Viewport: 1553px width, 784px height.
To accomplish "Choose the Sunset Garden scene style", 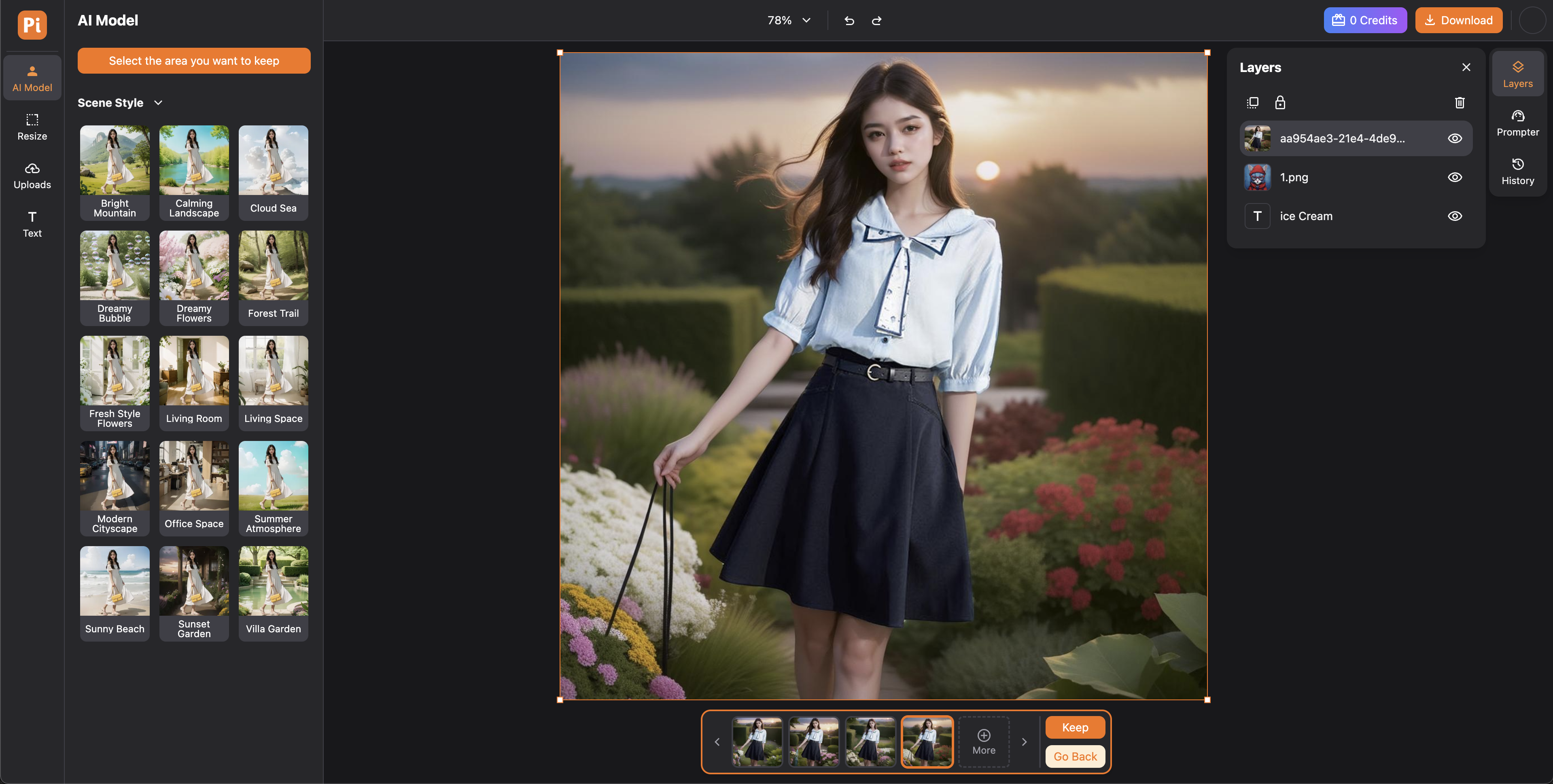I will point(194,593).
